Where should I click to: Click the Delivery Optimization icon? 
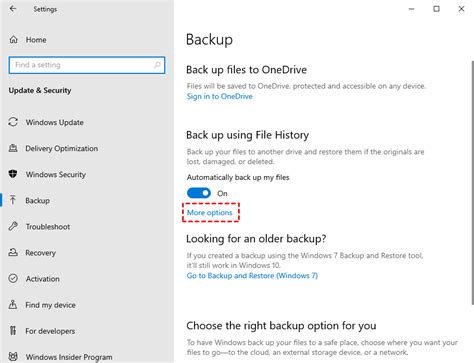coord(13,148)
